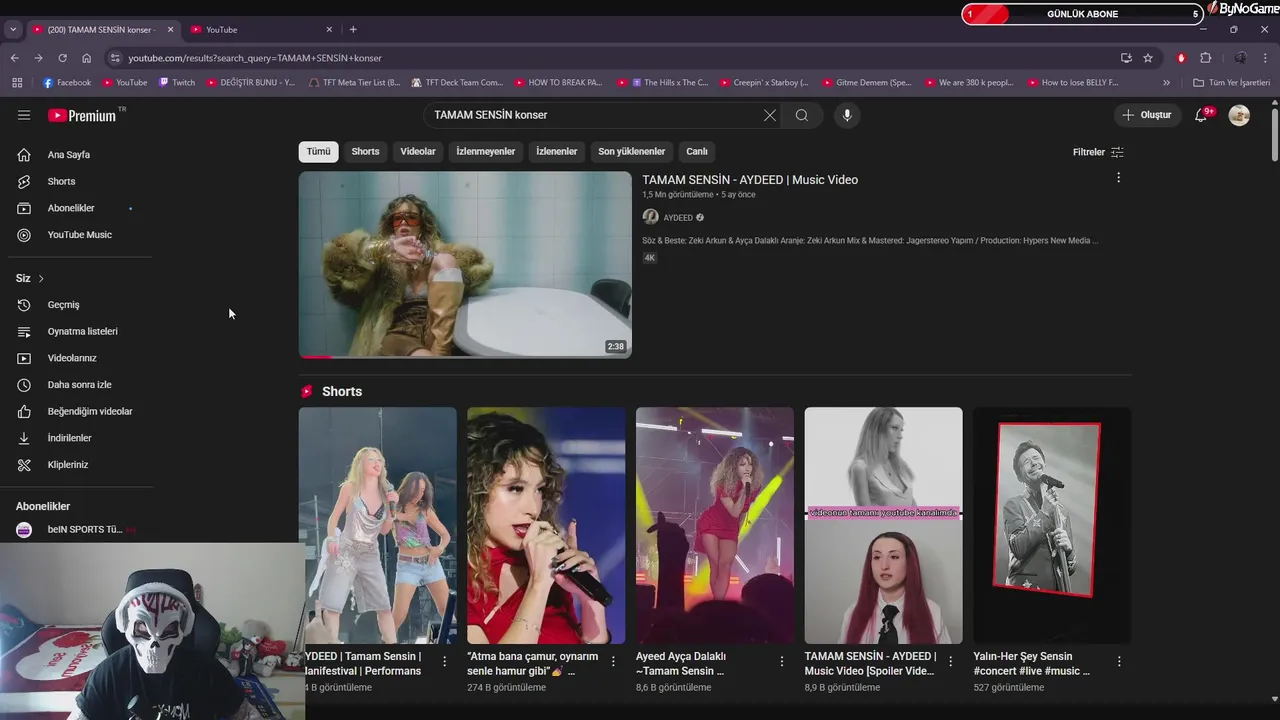The width and height of the screenshot is (1280, 720).
Task: Select the Shorts filter chip
Action: click(365, 152)
